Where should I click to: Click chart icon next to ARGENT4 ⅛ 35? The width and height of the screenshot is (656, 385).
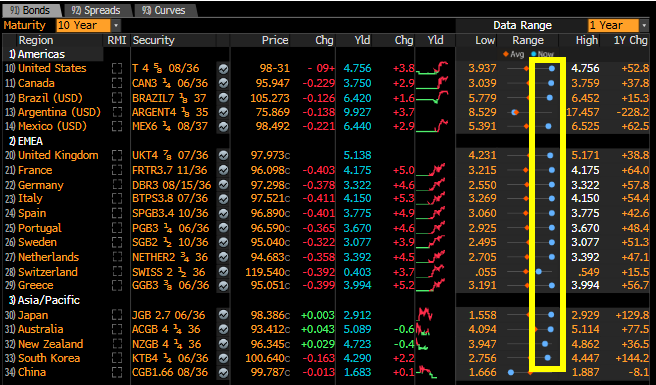point(223,113)
